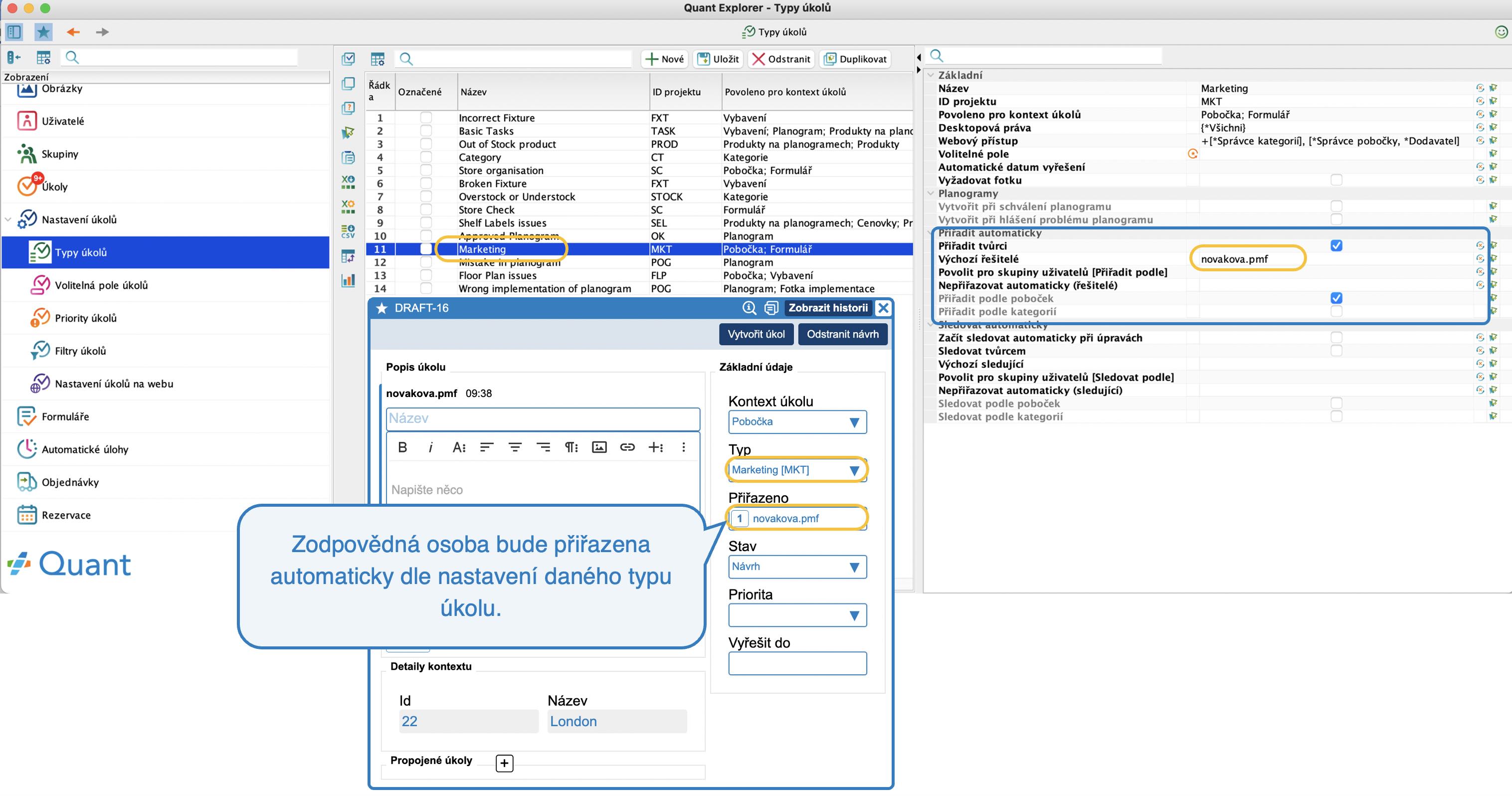Screen dimensions: 1512x796
Task: Click Vytvořit úkol button
Action: 756,334
